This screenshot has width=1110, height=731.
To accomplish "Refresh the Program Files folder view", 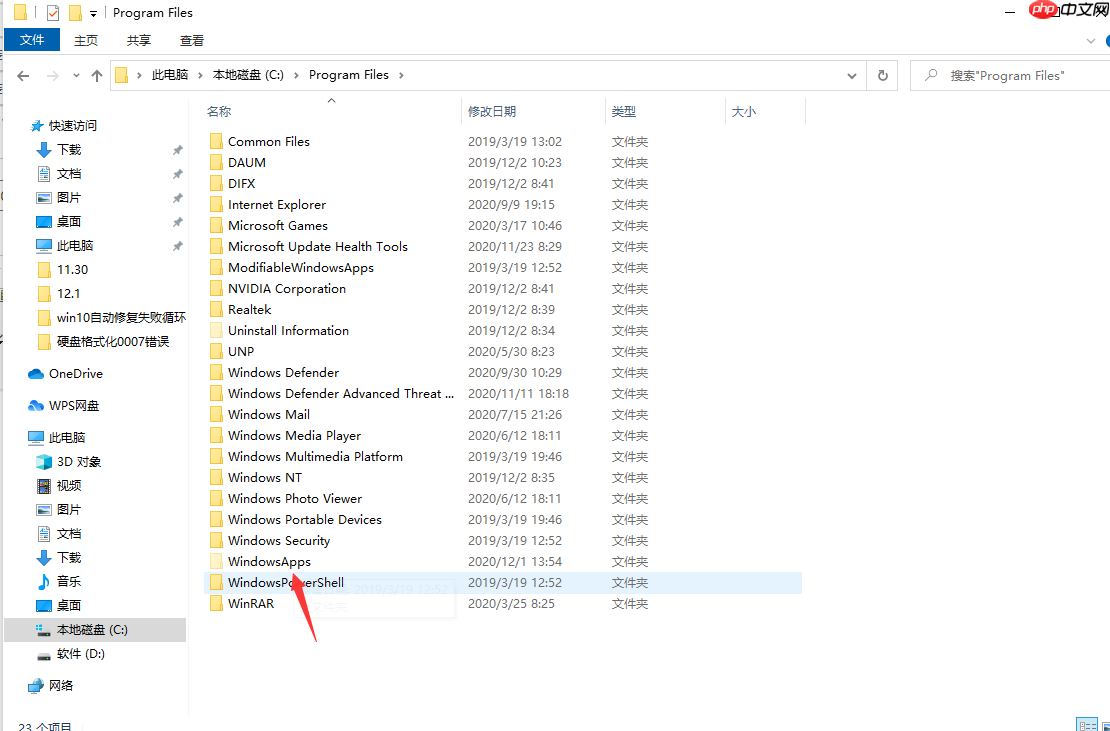I will click(x=883, y=75).
